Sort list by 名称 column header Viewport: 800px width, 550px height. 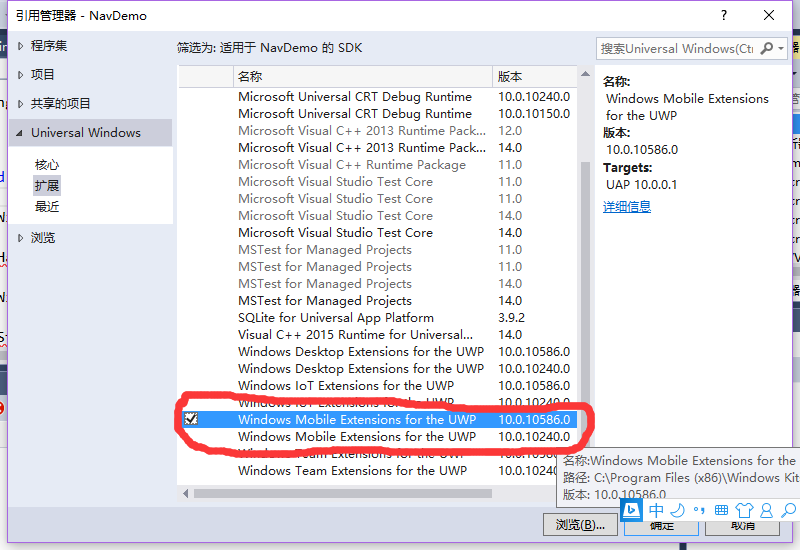pos(363,77)
